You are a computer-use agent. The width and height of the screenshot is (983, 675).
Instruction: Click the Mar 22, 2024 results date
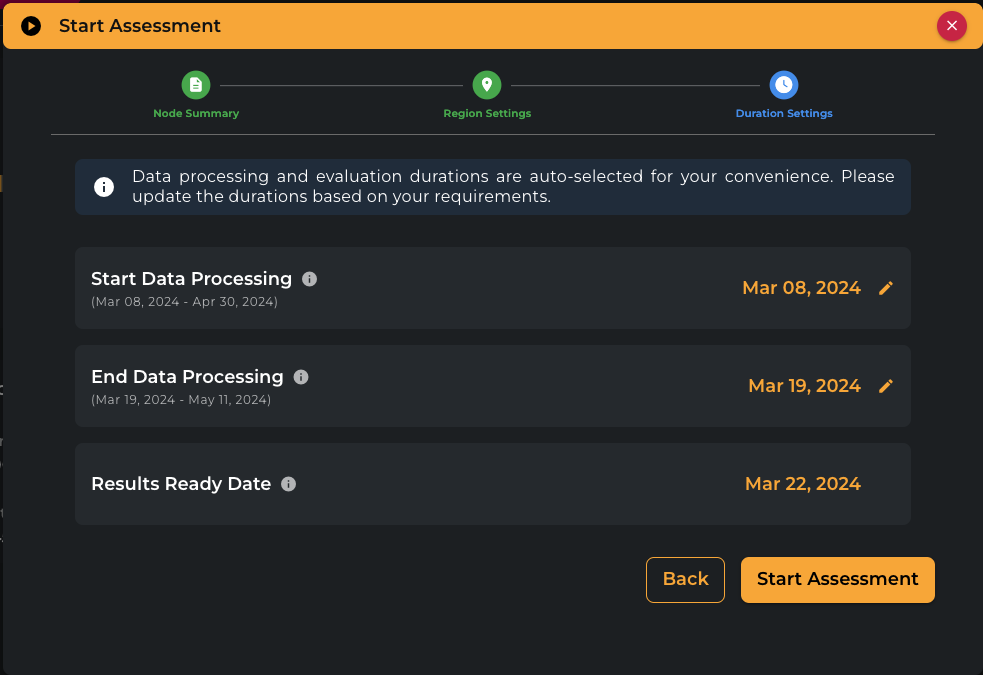click(x=802, y=484)
